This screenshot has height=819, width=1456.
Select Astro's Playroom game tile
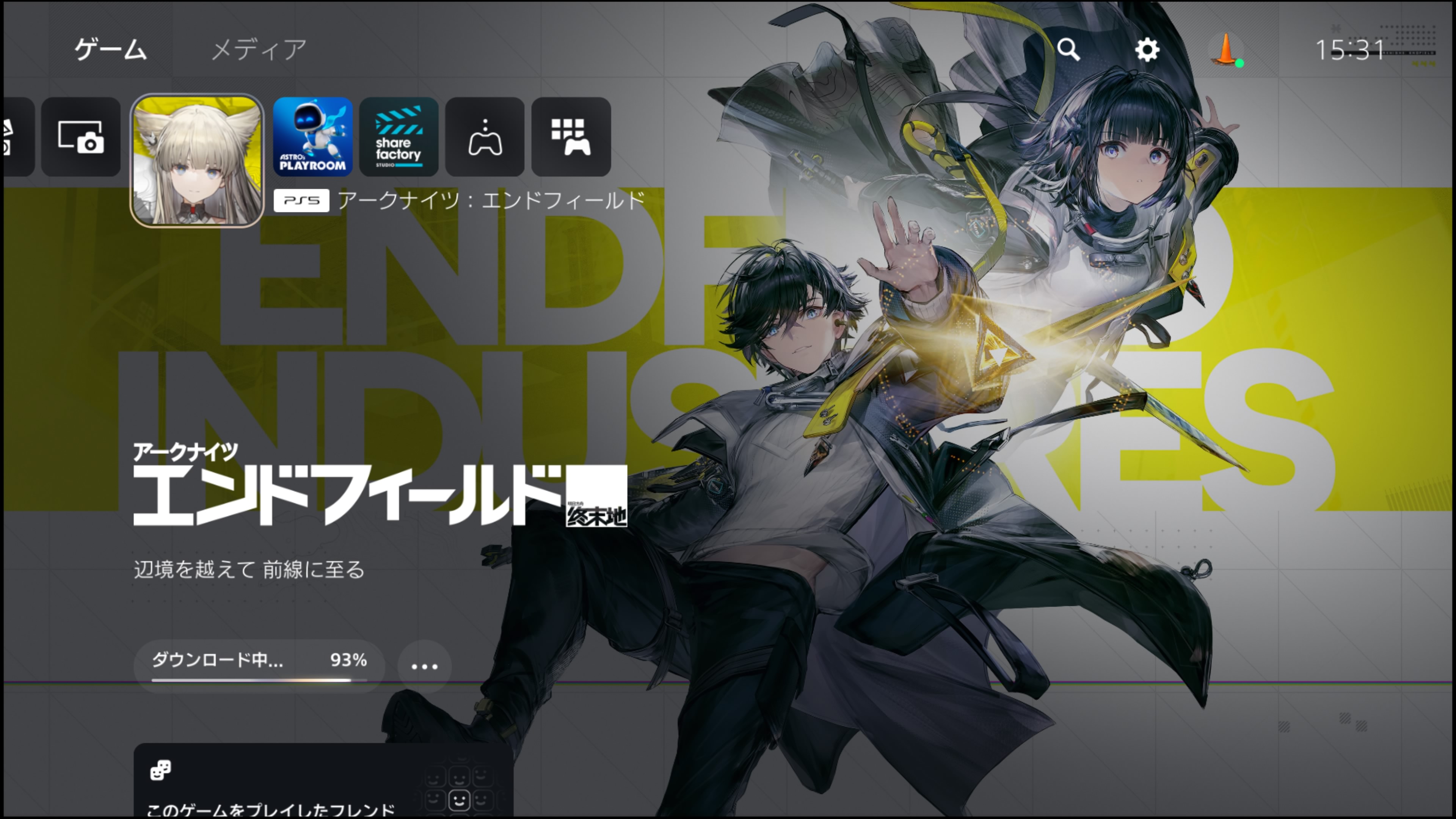312,137
